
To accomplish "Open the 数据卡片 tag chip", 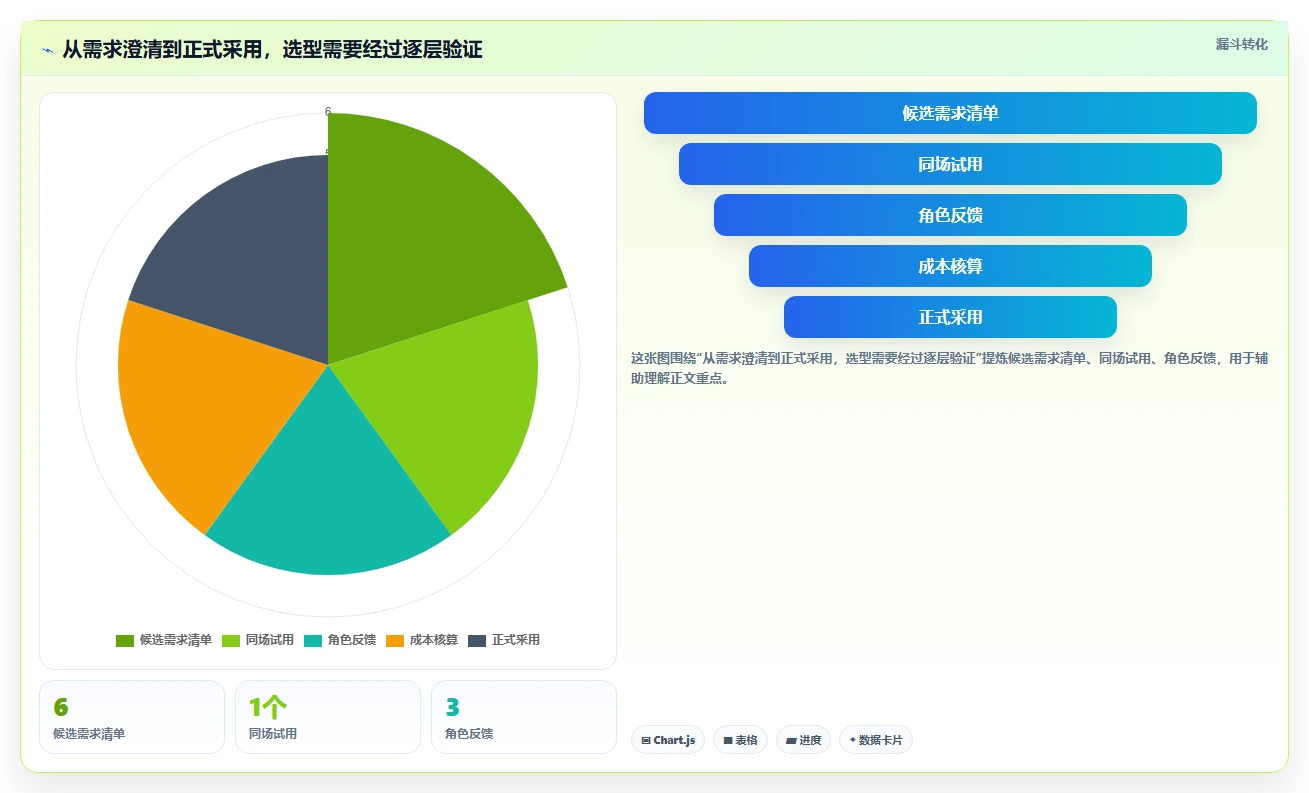I will (876, 740).
